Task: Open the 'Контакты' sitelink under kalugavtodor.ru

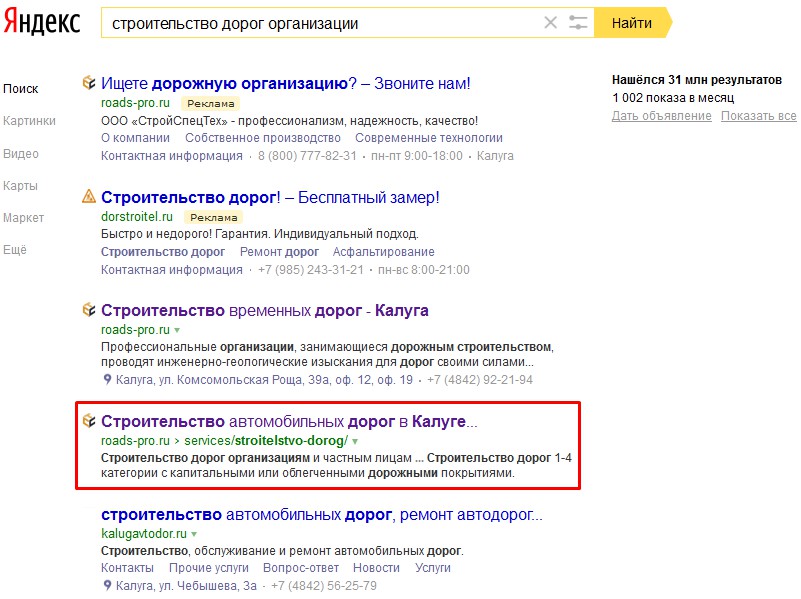Action: click(127, 568)
